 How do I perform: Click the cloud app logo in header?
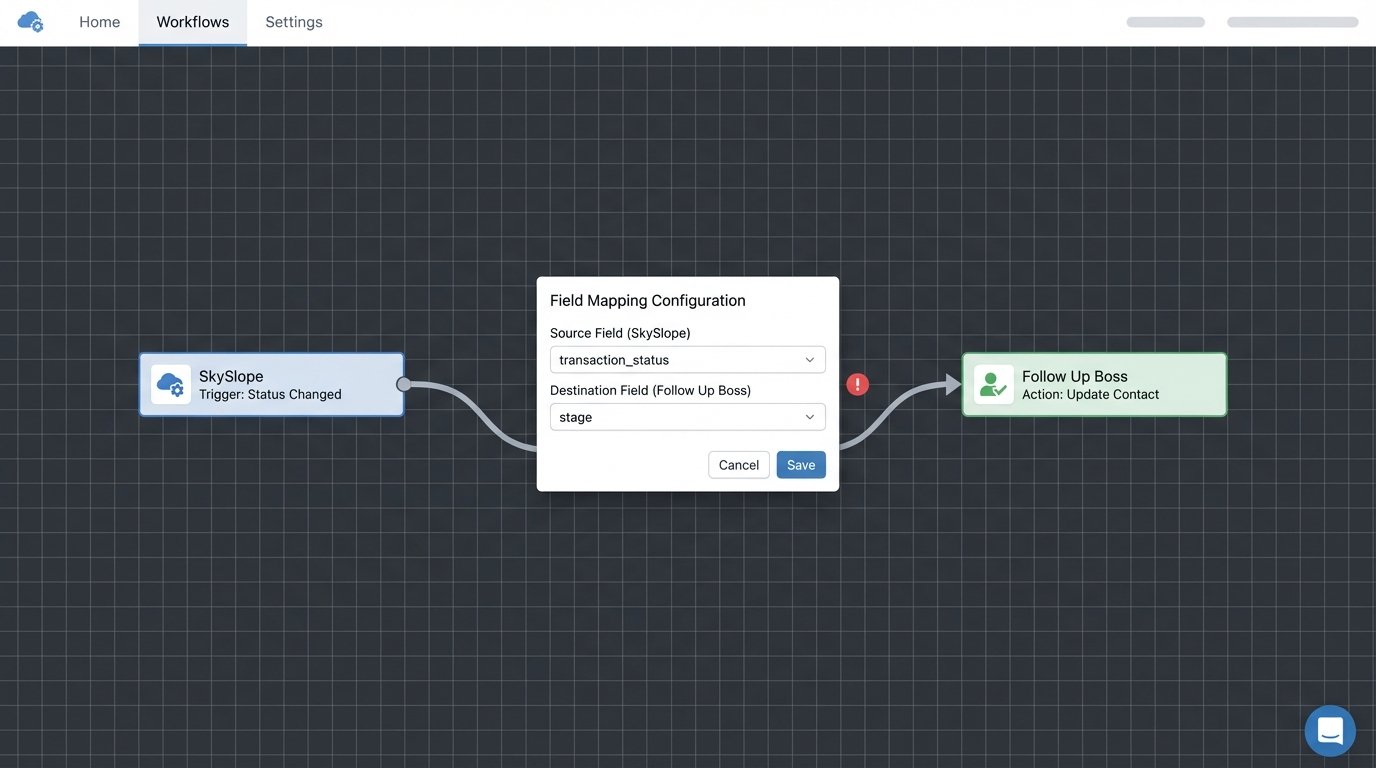[31, 21]
